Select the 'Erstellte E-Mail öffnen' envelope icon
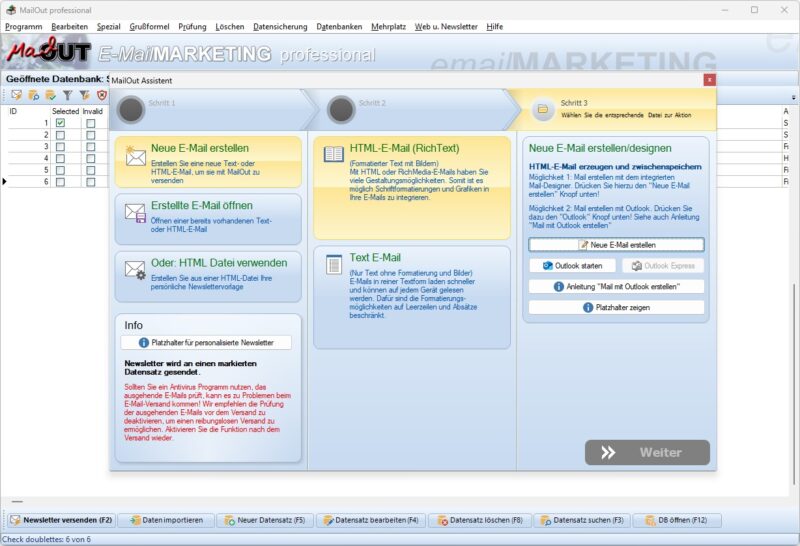 tap(136, 213)
